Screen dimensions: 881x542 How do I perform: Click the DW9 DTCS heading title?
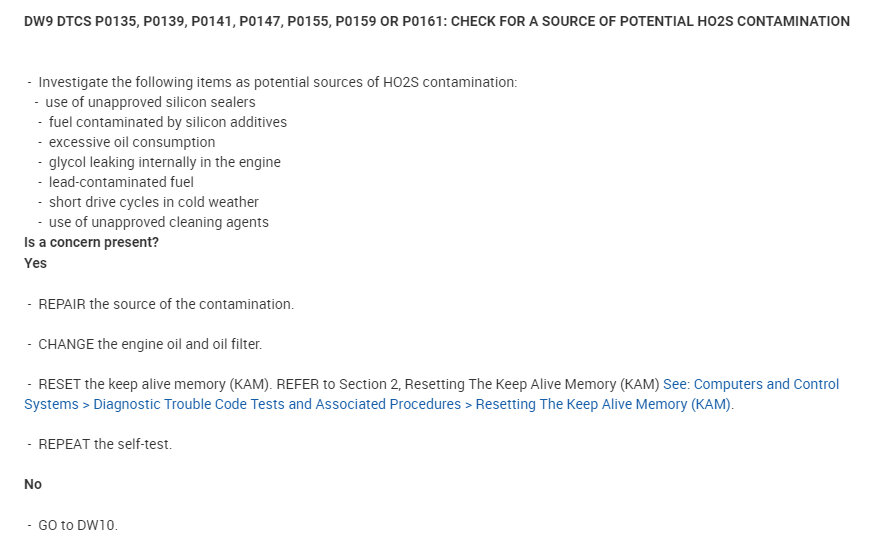point(437,21)
